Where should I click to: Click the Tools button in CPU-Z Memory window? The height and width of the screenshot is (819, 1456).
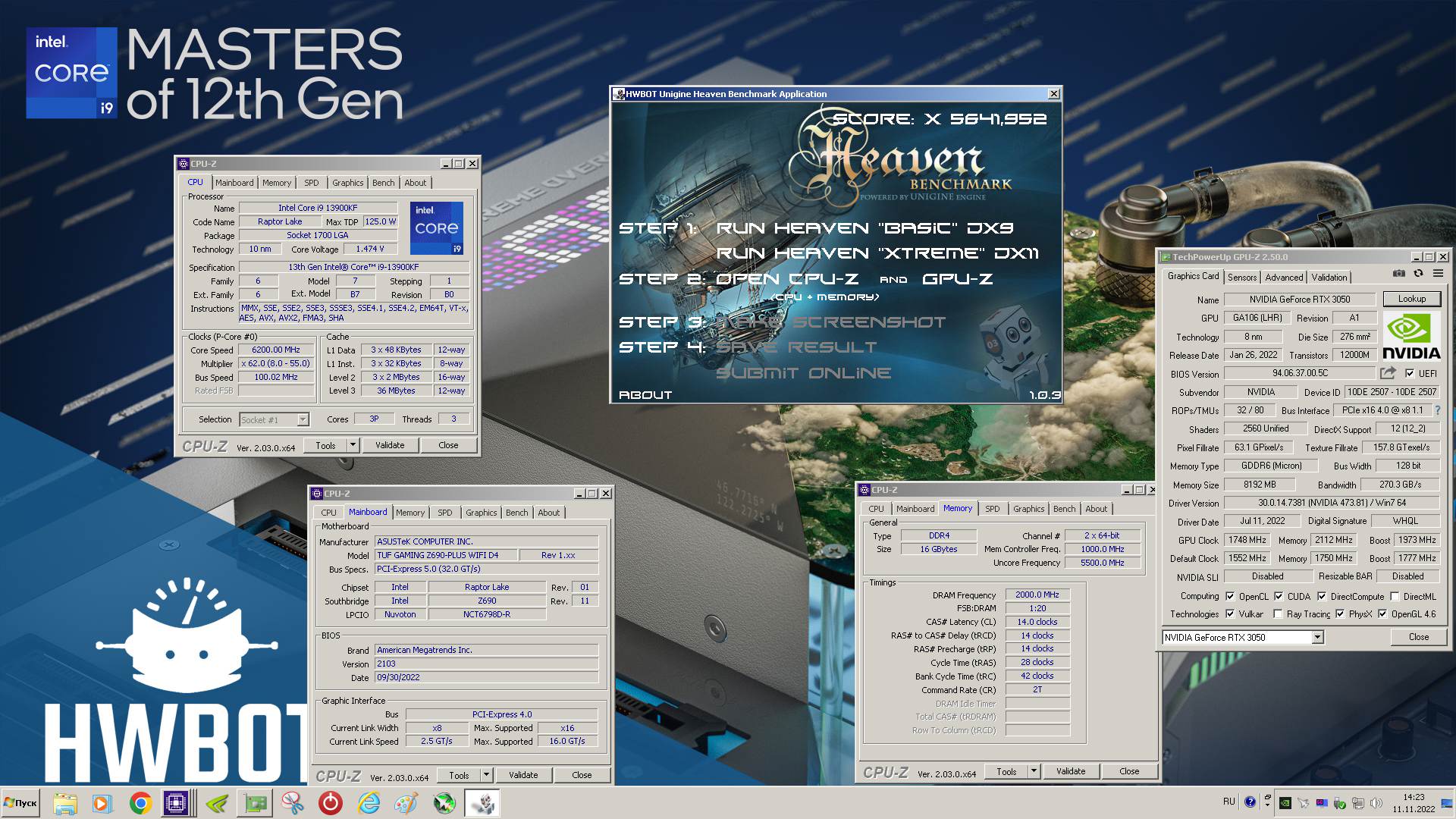coord(1006,771)
